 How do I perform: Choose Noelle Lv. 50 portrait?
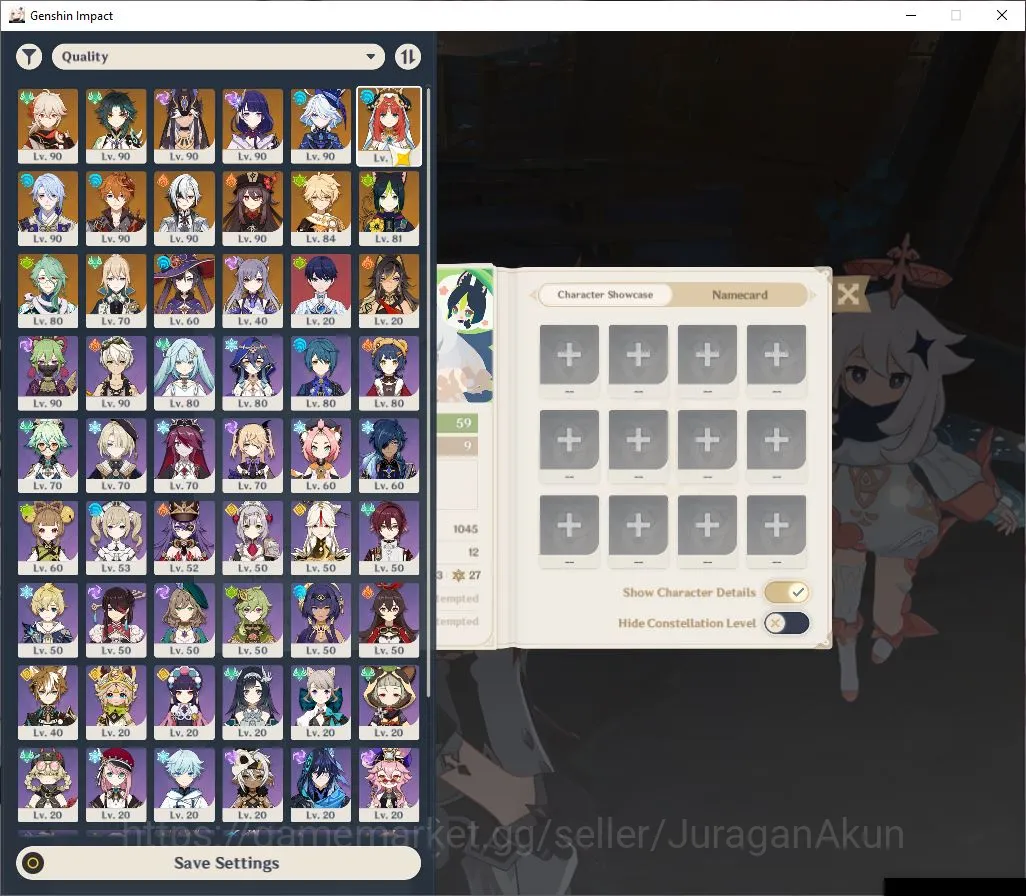pyautogui.click(x=253, y=538)
